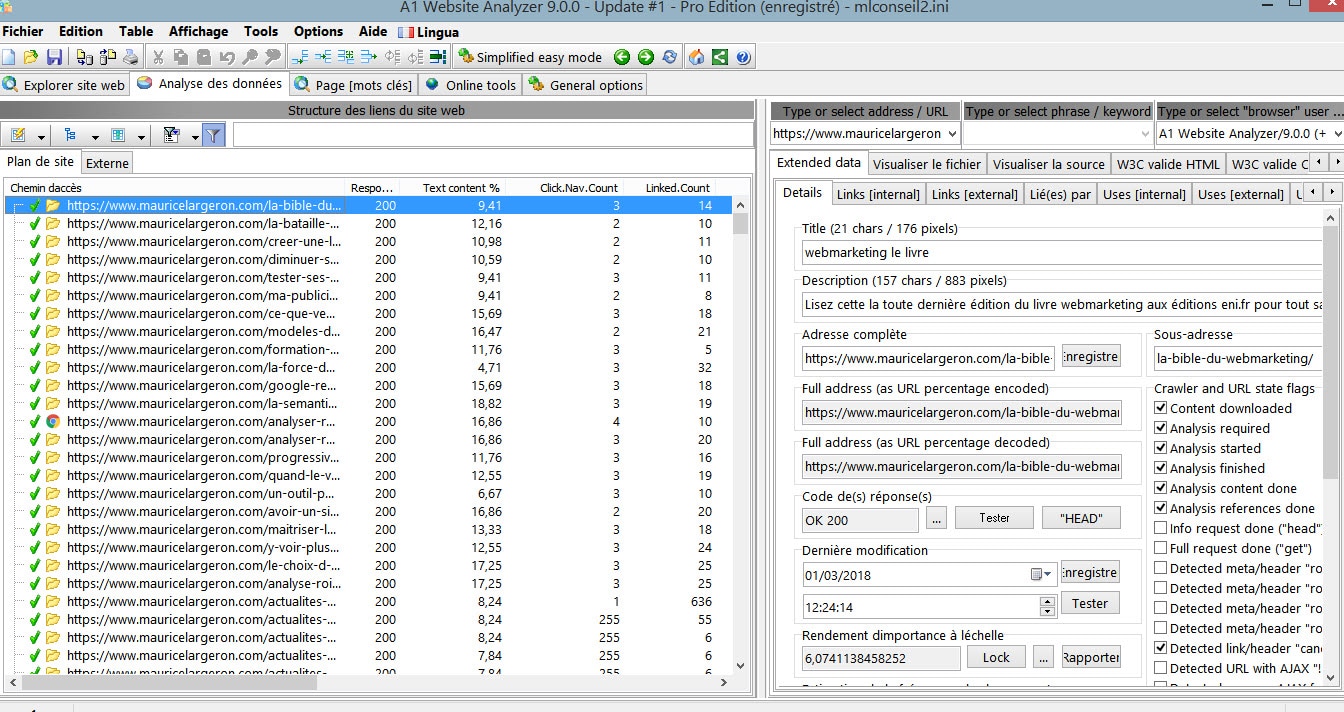Click the first teal tree-structure icon after search tools
This screenshot has height=712, width=1344.
(x=300, y=57)
